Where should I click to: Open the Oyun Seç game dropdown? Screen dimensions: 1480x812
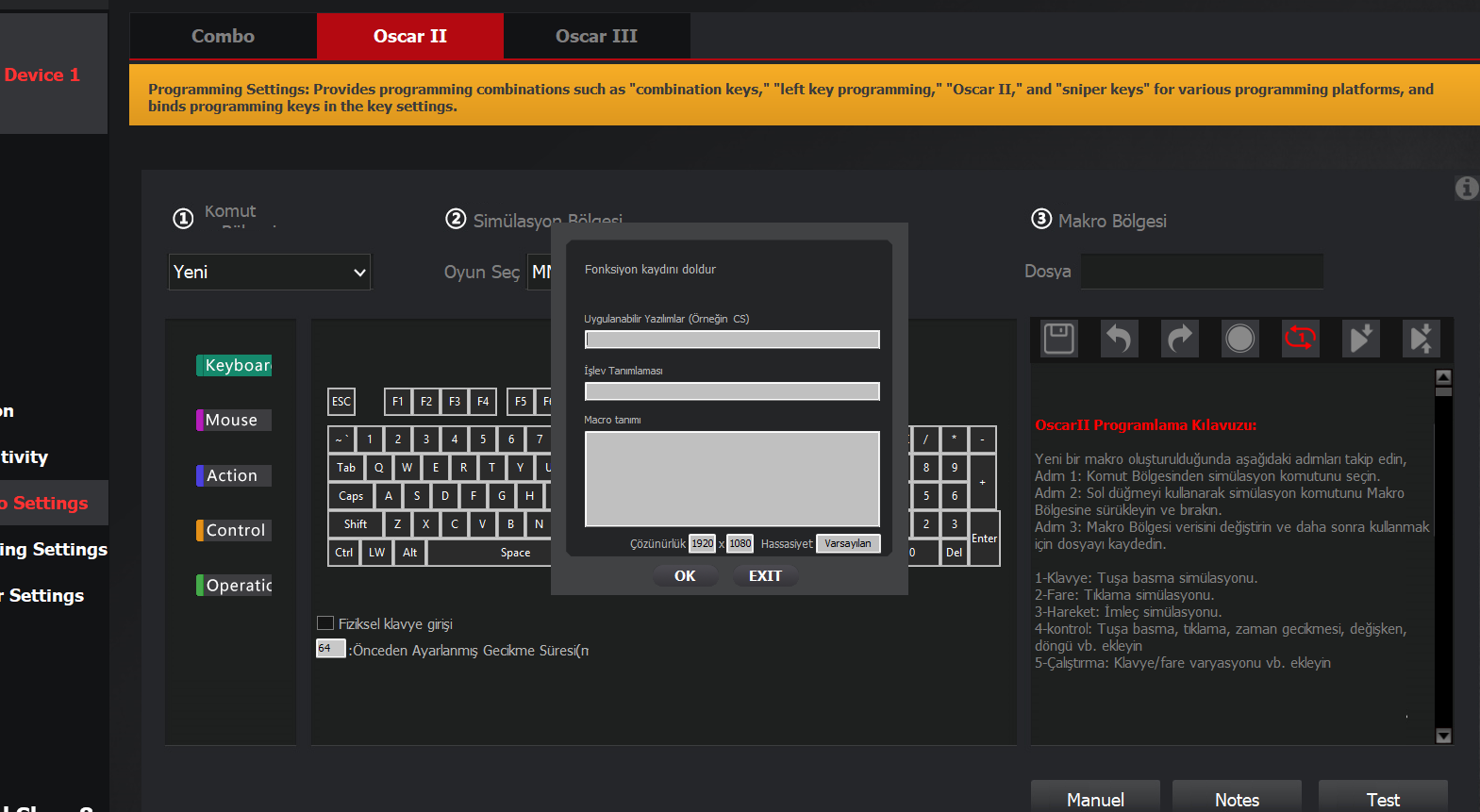coord(540,272)
